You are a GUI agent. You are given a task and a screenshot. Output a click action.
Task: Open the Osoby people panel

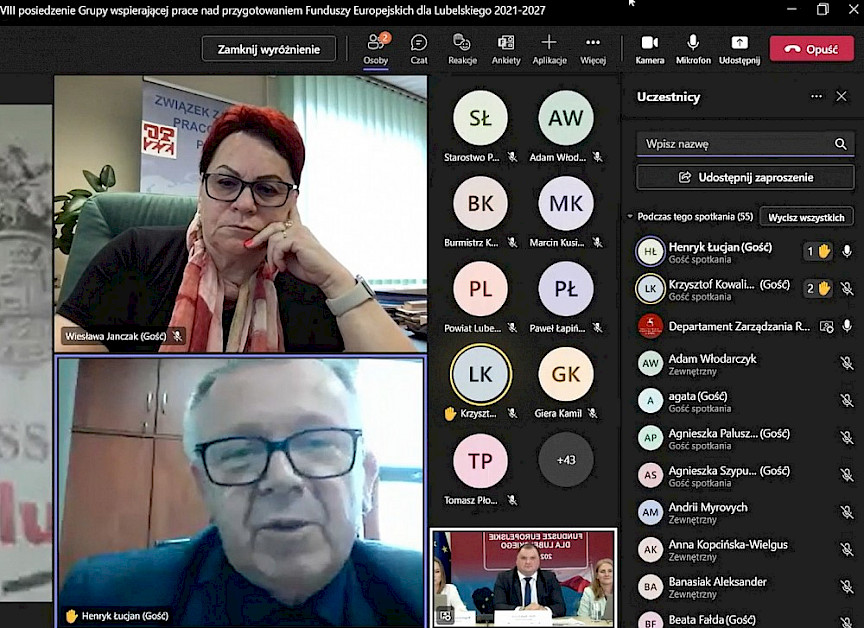pyautogui.click(x=376, y=49)
